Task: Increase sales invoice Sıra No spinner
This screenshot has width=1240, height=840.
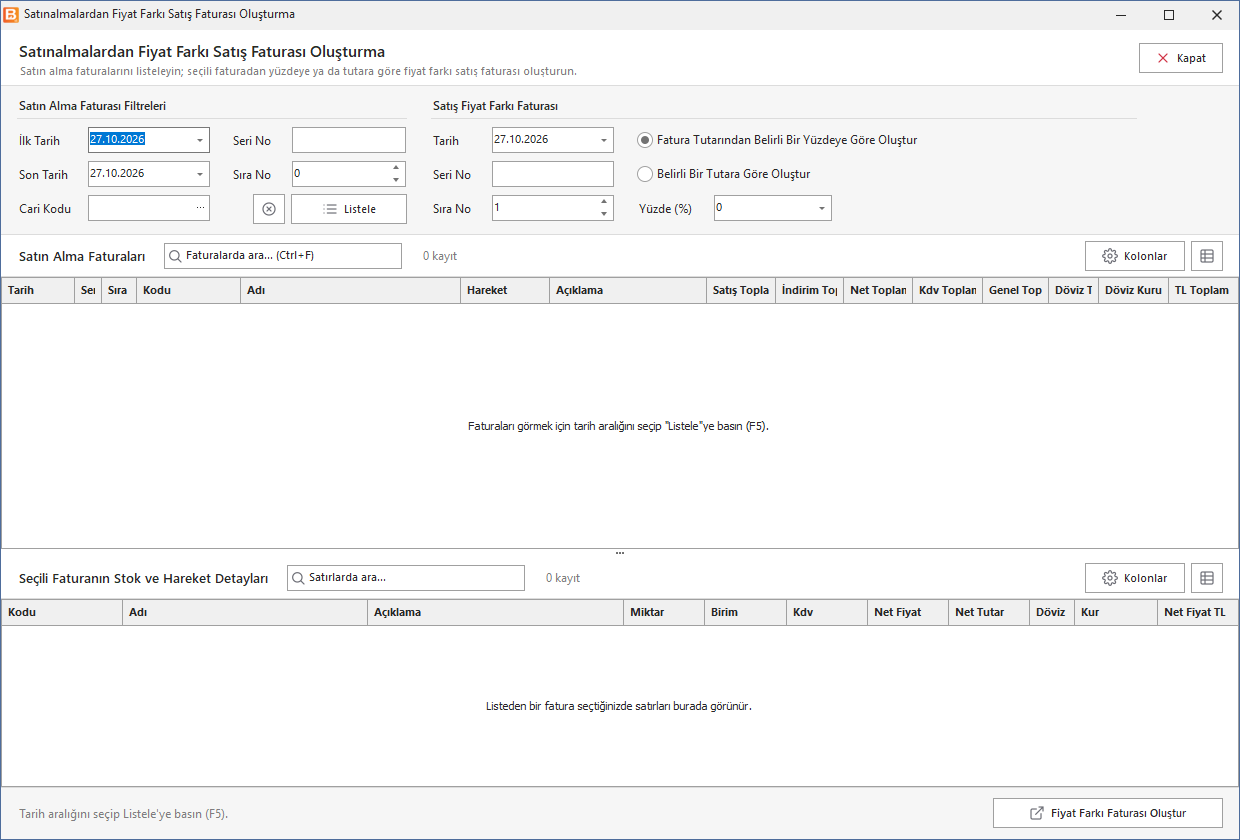Action: click(x=603, y=202)
